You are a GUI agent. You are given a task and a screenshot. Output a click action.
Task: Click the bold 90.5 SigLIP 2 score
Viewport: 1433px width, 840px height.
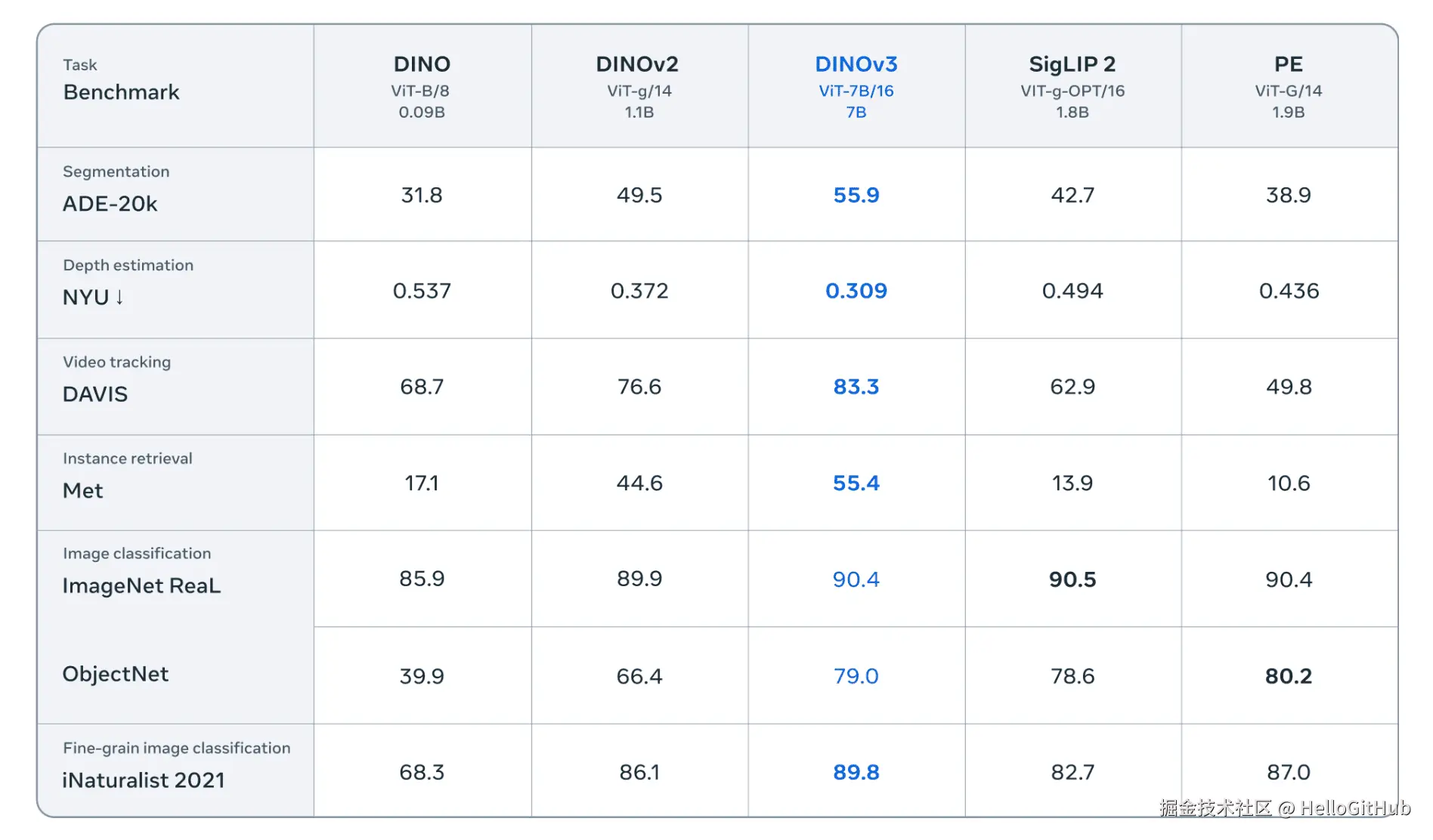pyautogui.click(x=1072, y=579)
